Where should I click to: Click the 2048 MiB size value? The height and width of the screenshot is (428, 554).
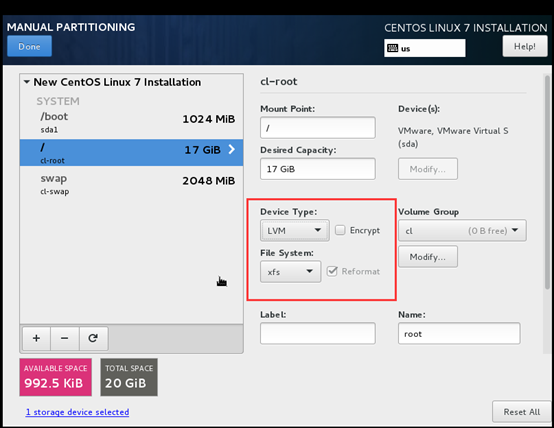208,181
